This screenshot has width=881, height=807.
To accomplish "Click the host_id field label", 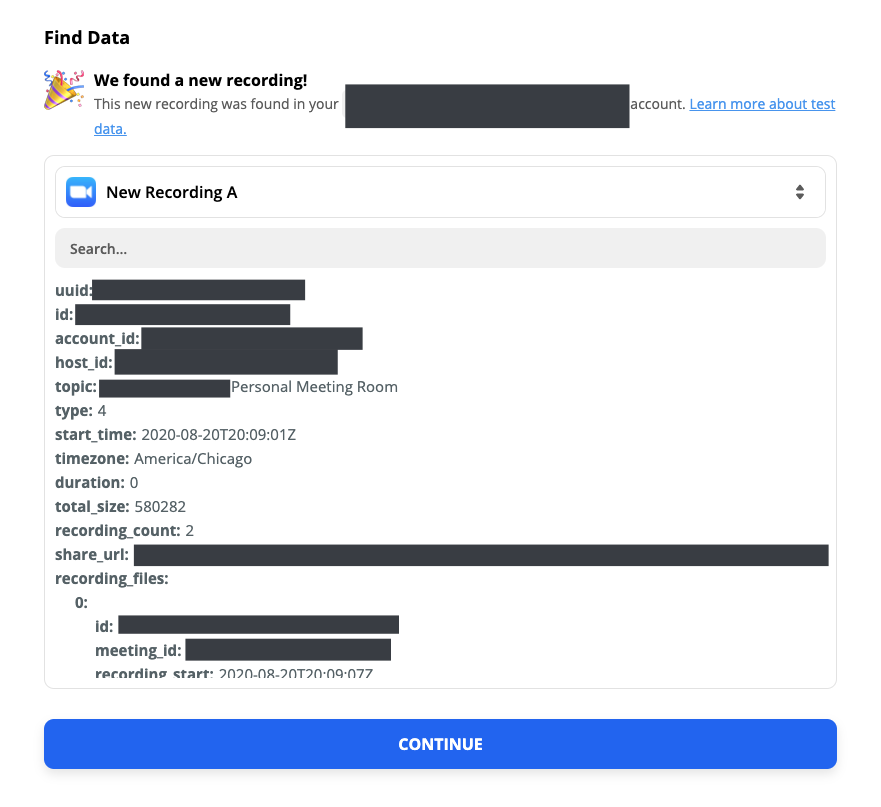I will (x=84, y=362).
